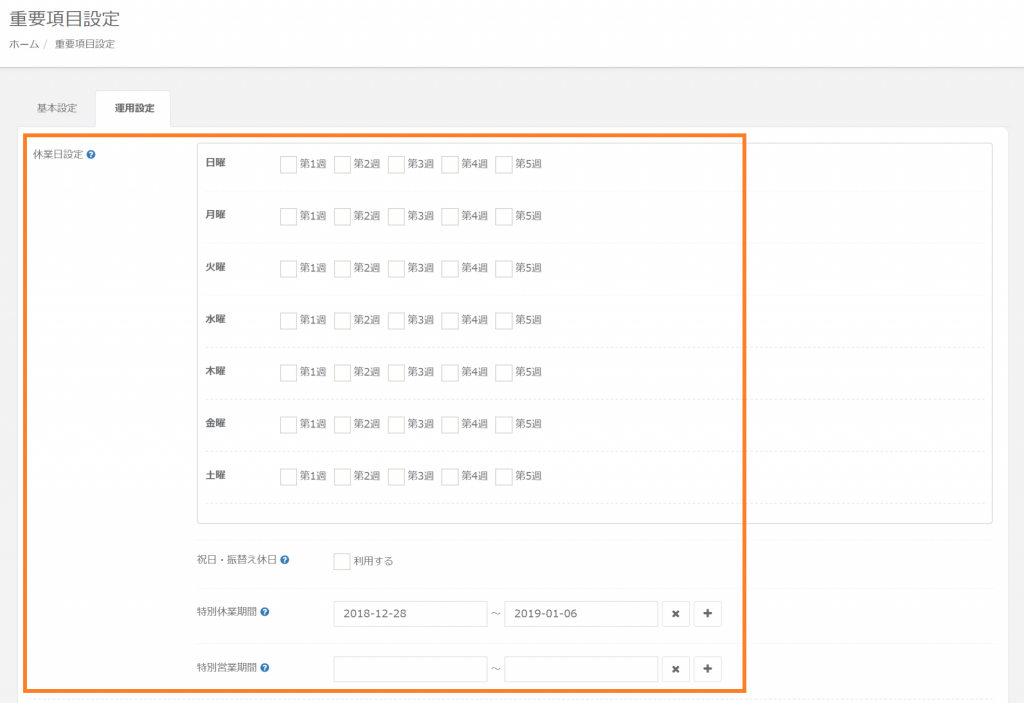Remove the 特別休業期間 date range row
The image size is (1024, 703).
tap(675, 614)
